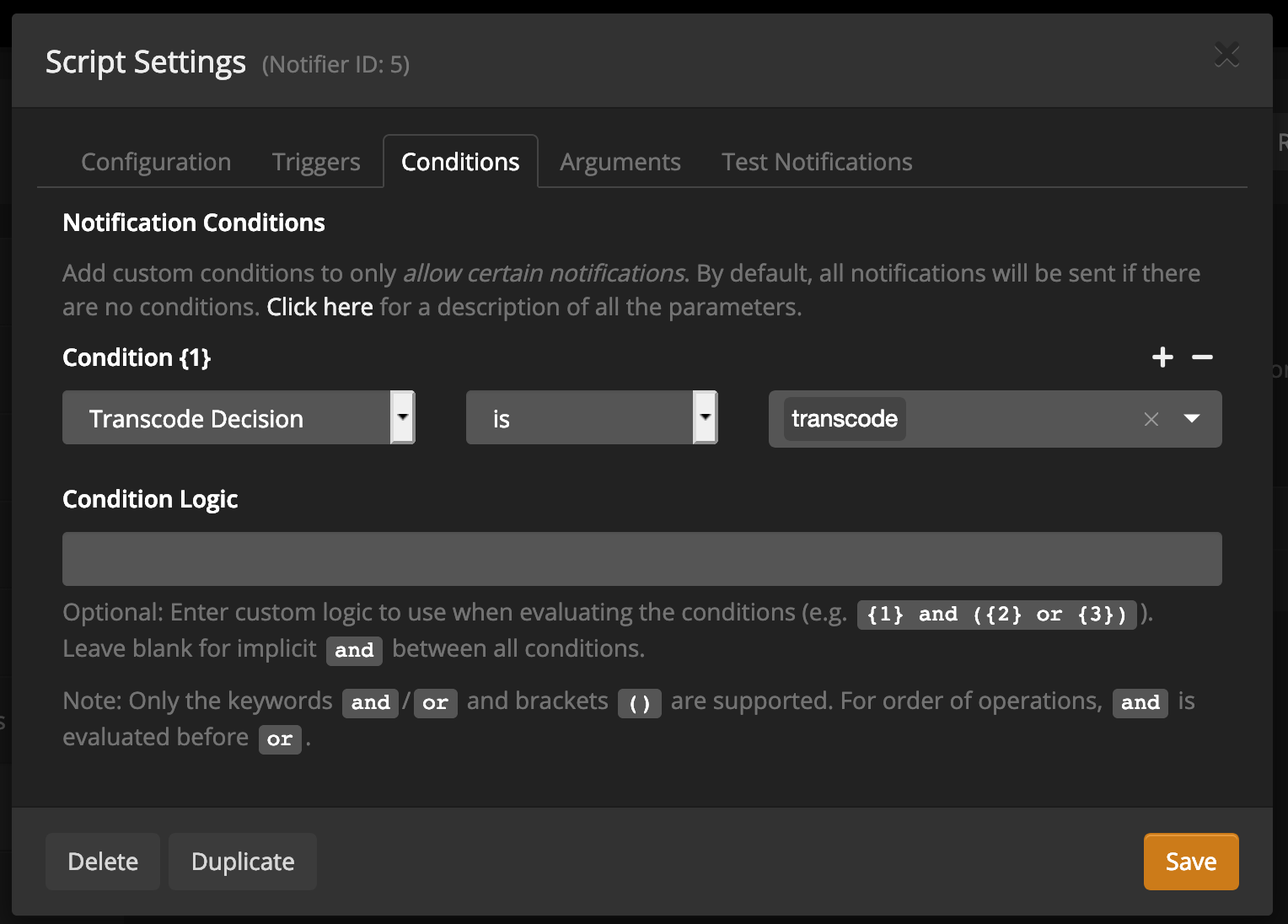Save the script settings
The width and height of the screenshot is (1288, 924).
[x=1190, y=861]
